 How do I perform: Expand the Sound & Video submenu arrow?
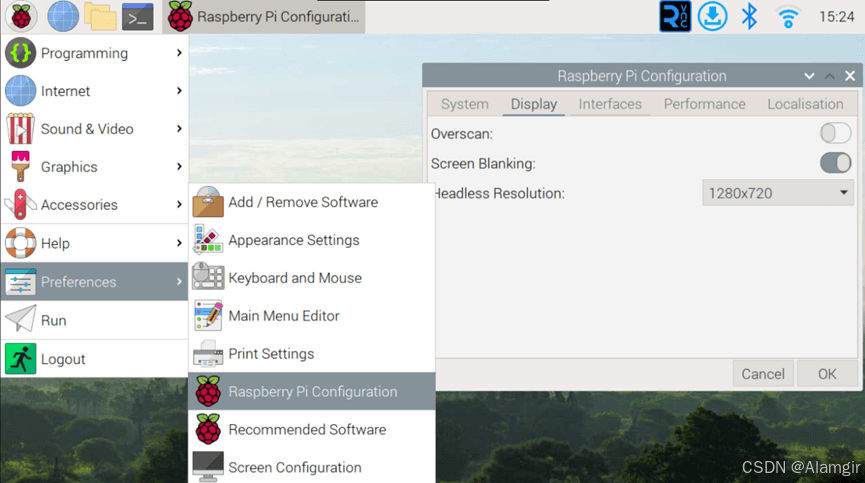click(x=179, y=128)
